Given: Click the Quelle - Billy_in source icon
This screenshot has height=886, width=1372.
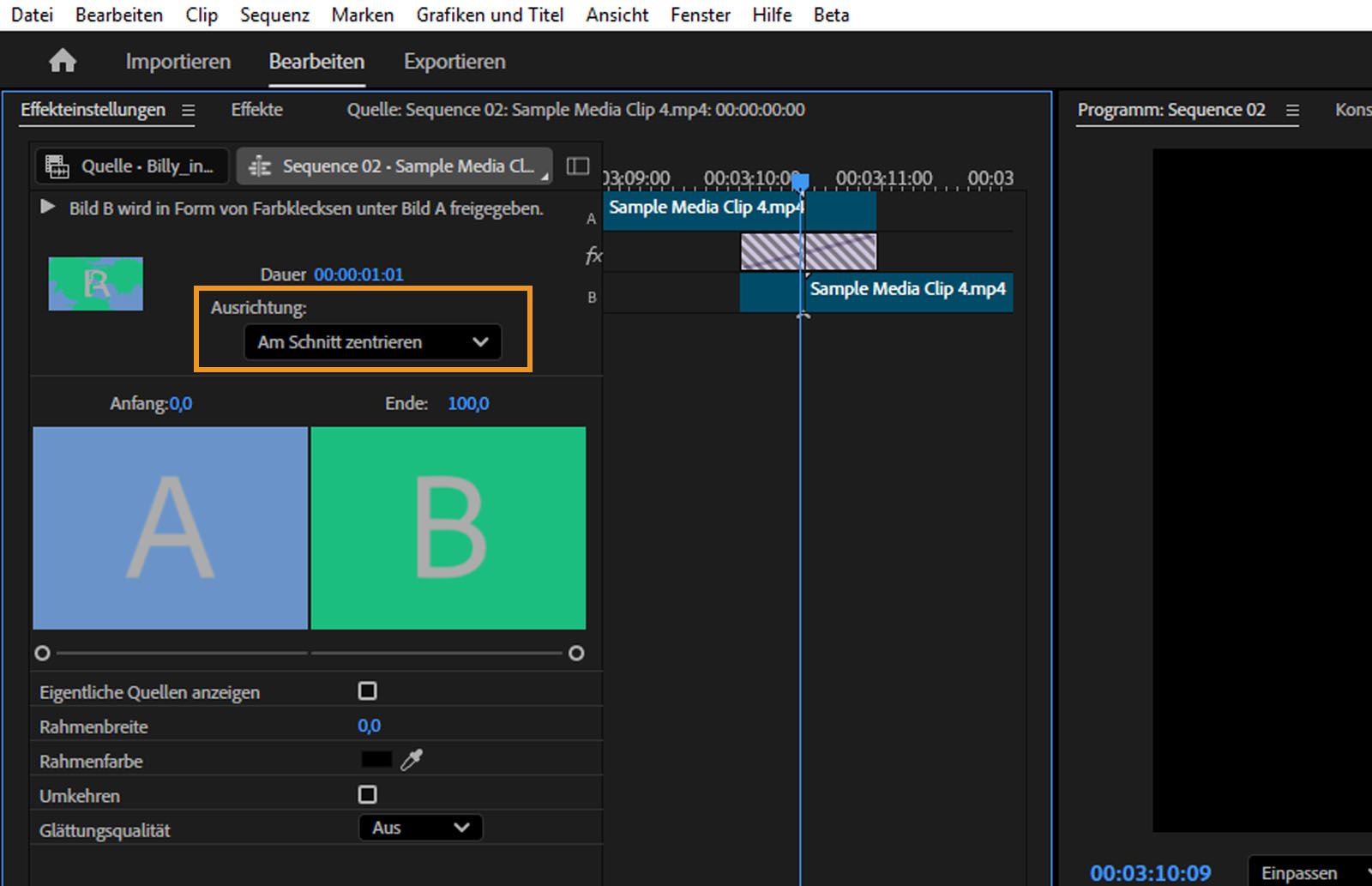Looking at the screenshot, I should (57, 166).
